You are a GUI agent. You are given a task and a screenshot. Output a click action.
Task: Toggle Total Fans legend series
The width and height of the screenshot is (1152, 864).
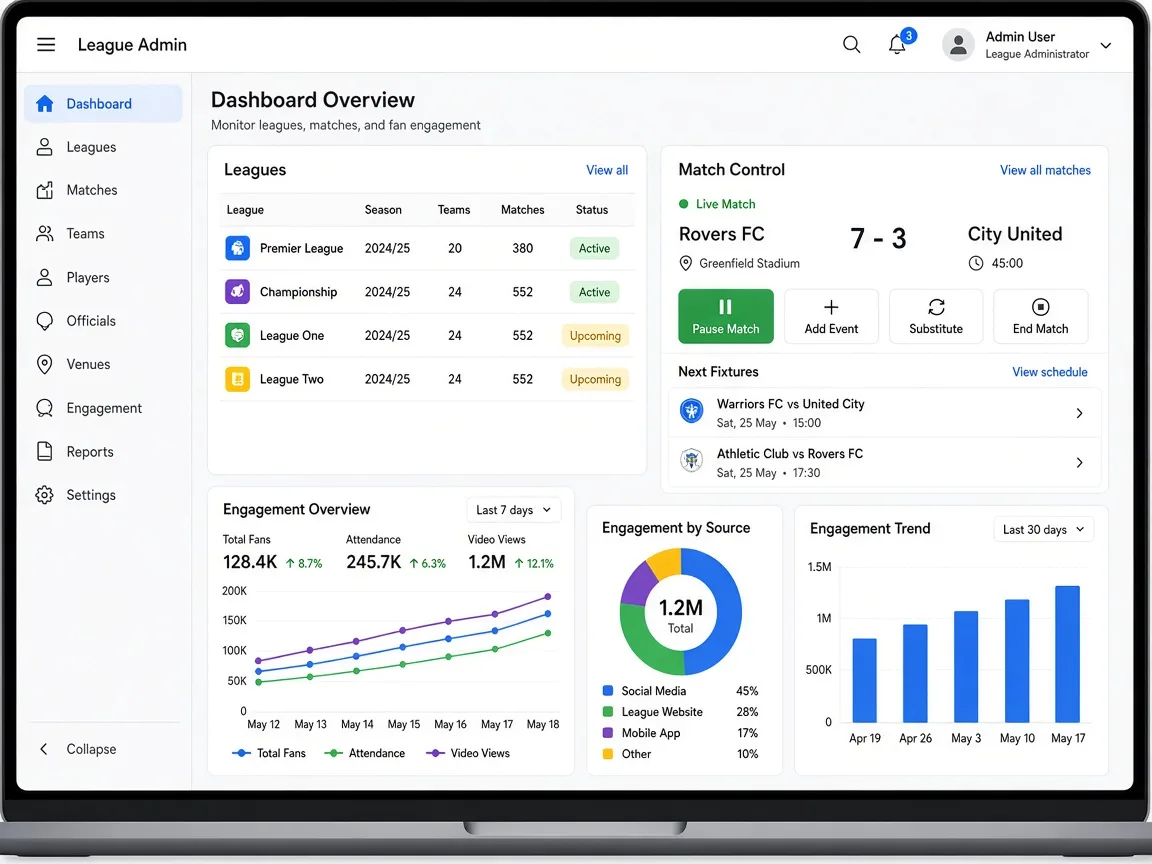pyautogui.click(x=269, y=753)
